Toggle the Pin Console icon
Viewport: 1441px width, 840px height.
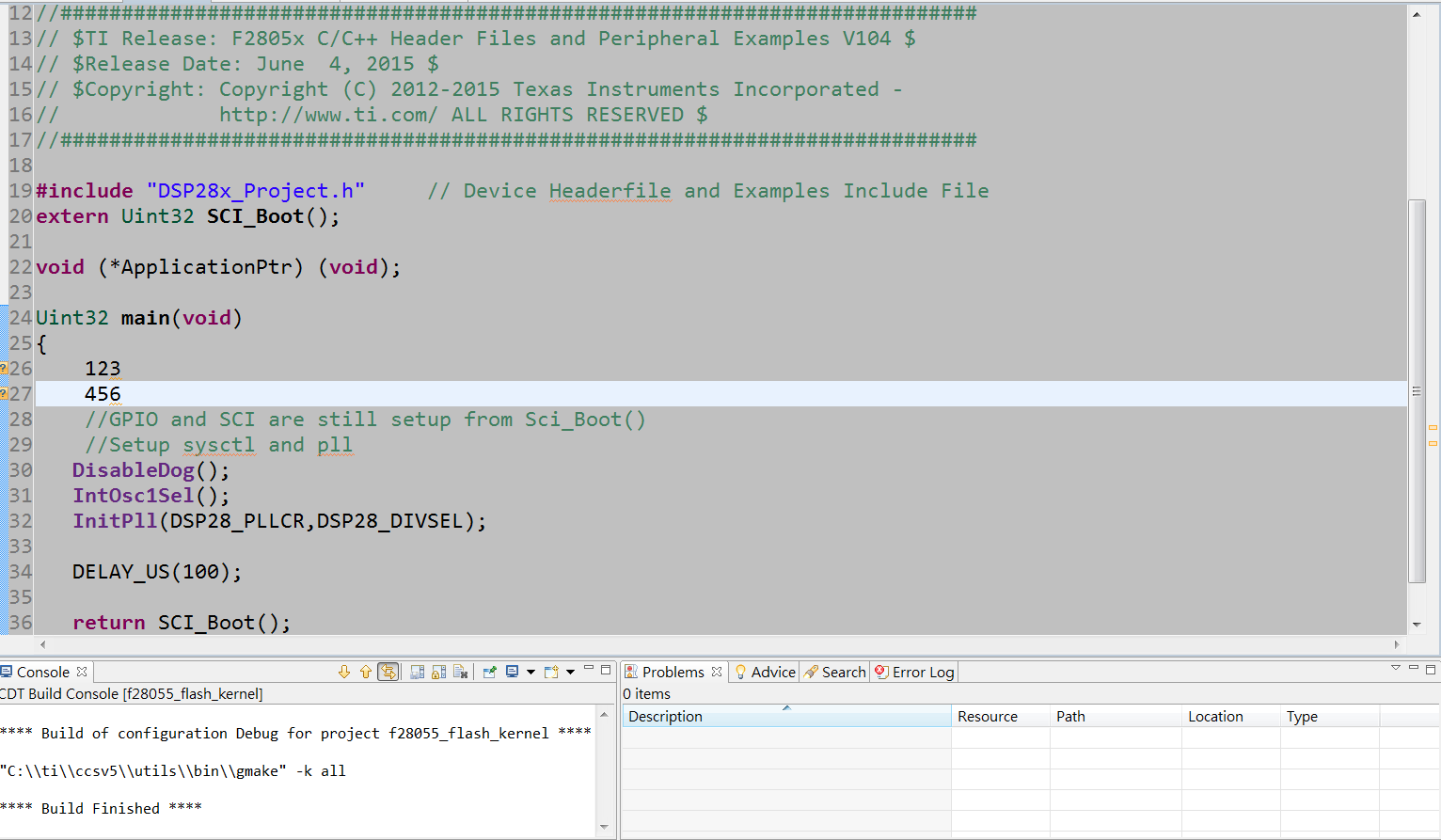(x=490, y=672)
